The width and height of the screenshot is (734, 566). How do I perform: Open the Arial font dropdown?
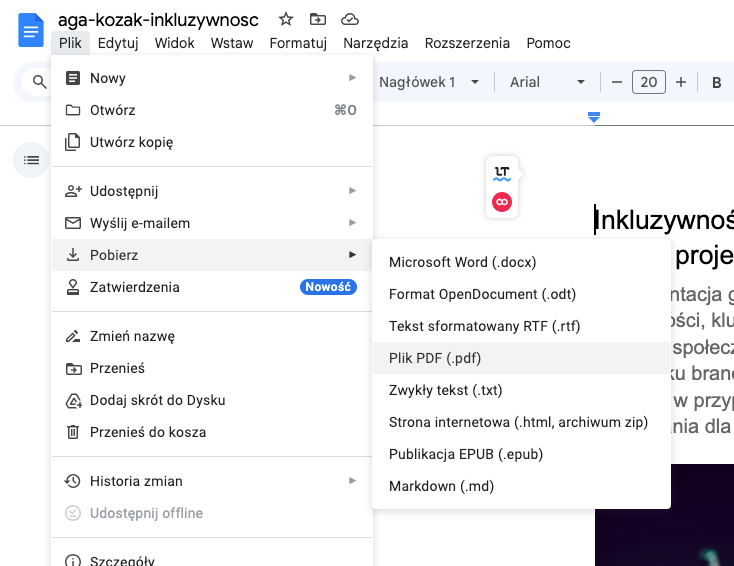pos(547,83)
